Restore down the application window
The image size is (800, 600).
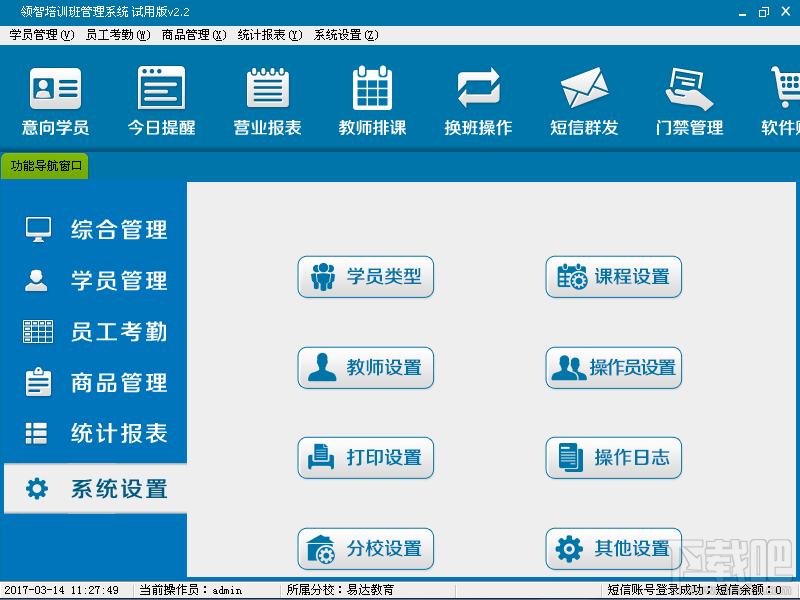click(x=764, y=12)
